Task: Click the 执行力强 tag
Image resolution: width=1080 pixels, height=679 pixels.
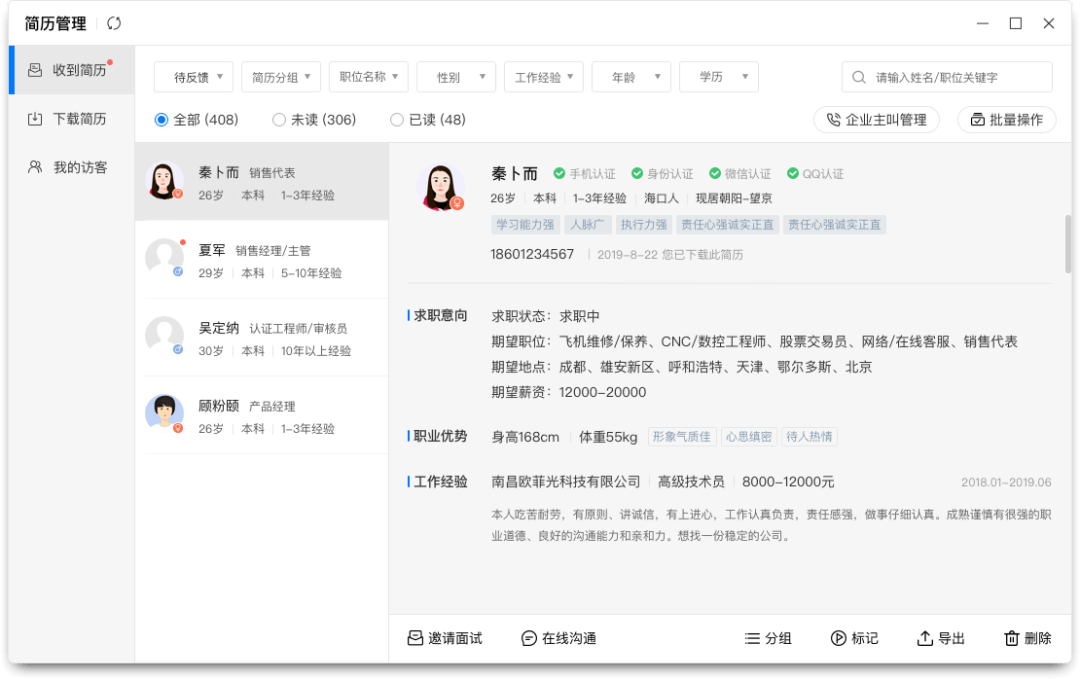Action: (643, 224)
